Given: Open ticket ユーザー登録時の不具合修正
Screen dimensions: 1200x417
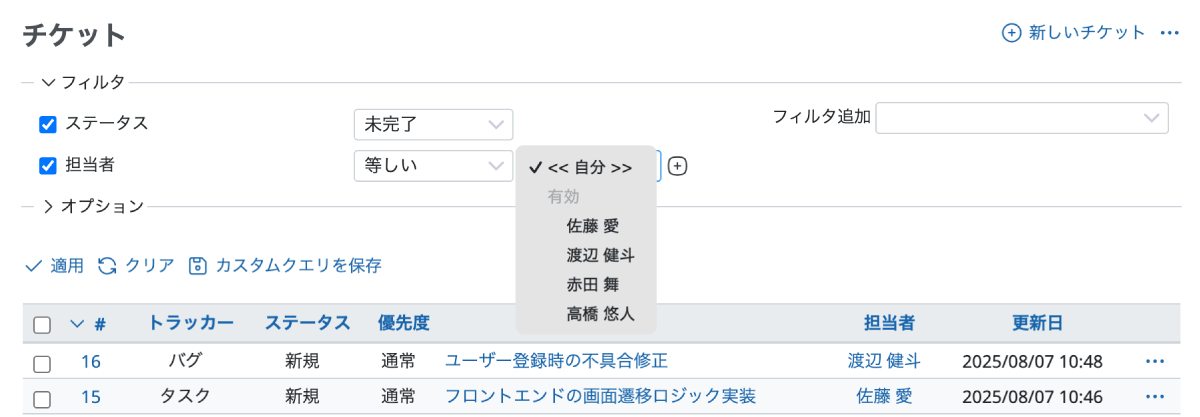Looking at the screenshot, I should (556, 361).
